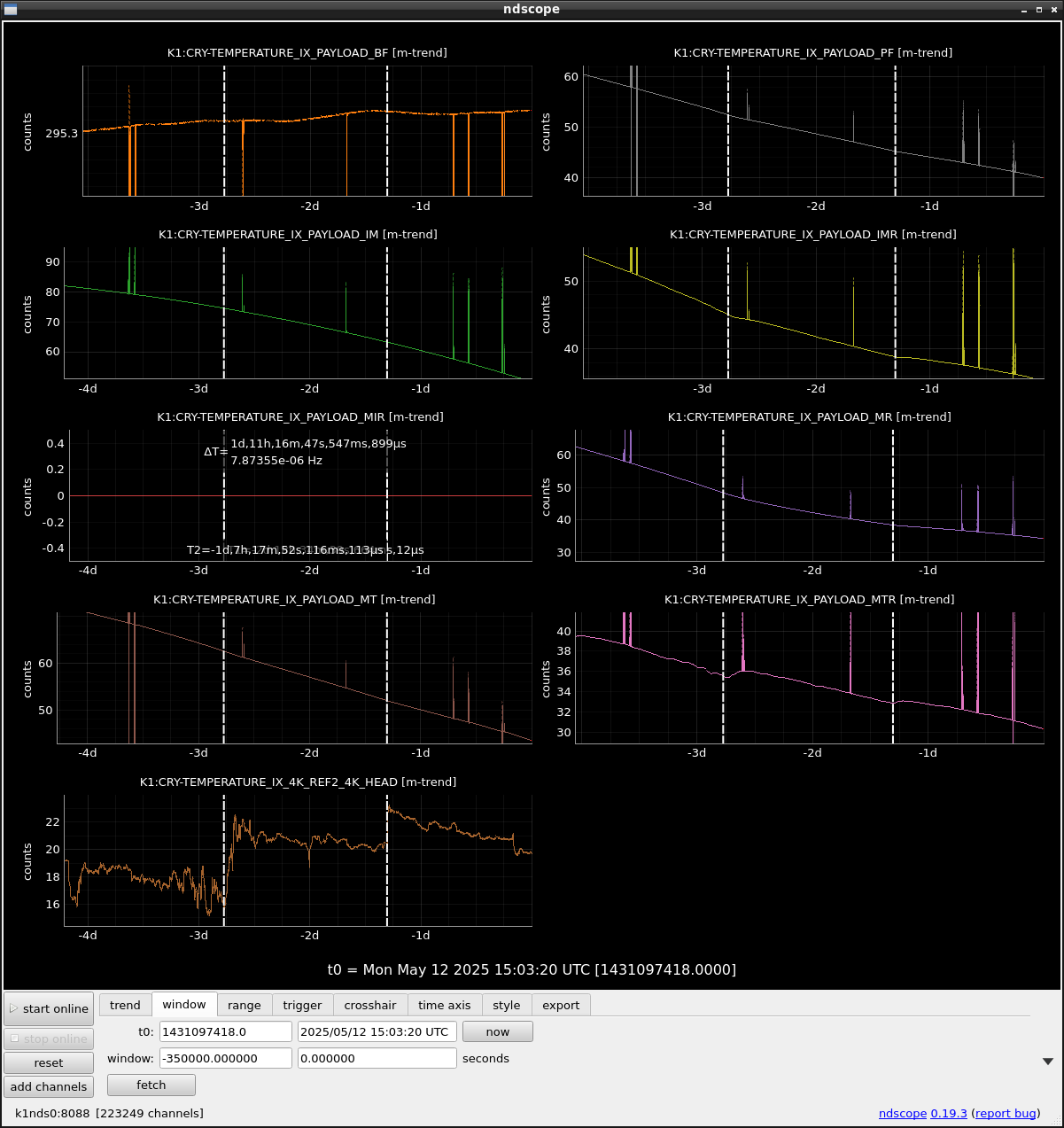Focus the window start field -350000.000000
1064x1128 pixels.
pyautogui.click(x=226, y=1058)
